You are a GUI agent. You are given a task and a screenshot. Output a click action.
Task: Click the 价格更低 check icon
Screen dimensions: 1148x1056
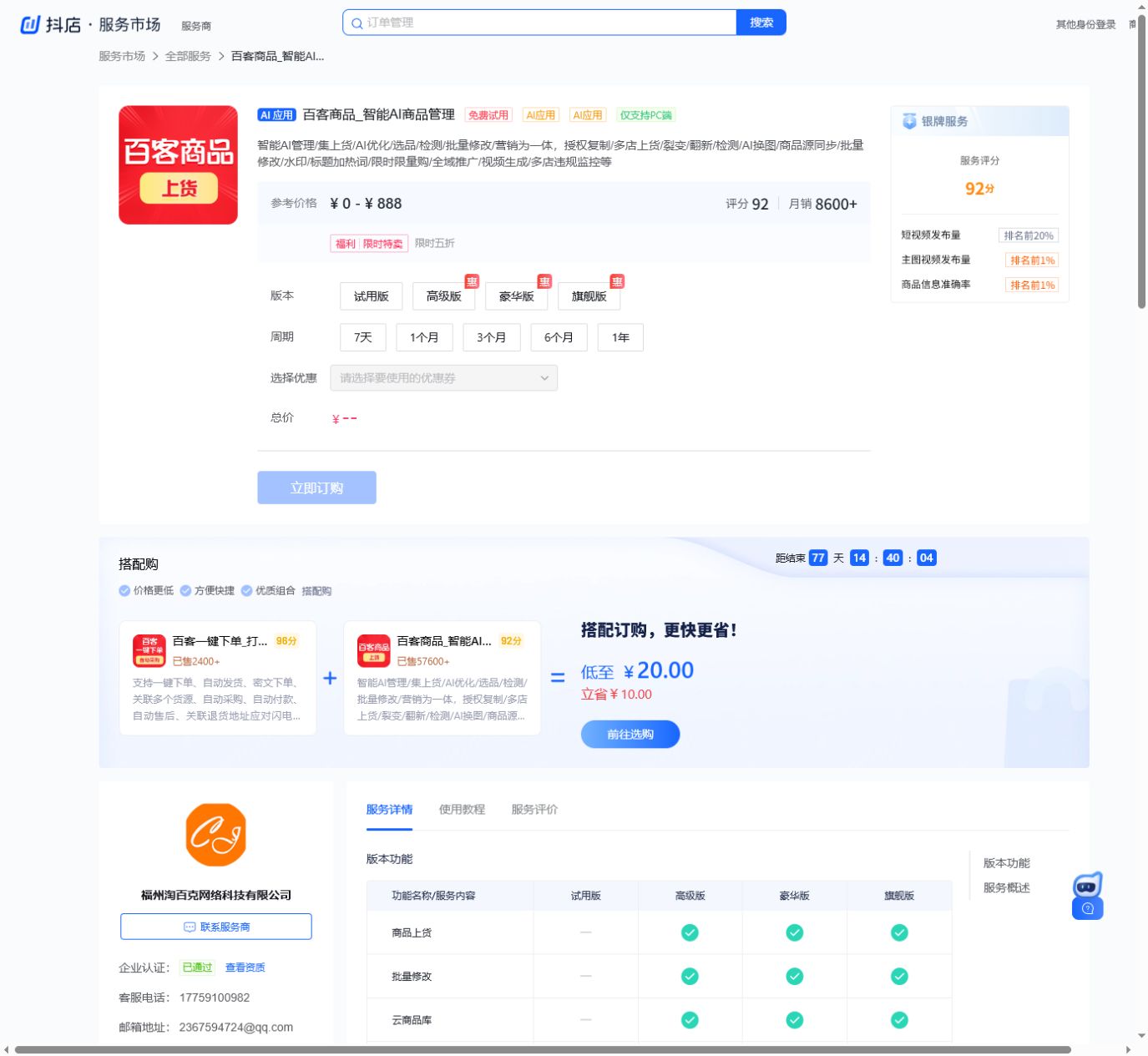pyautogui.click(x=124, y=590)
